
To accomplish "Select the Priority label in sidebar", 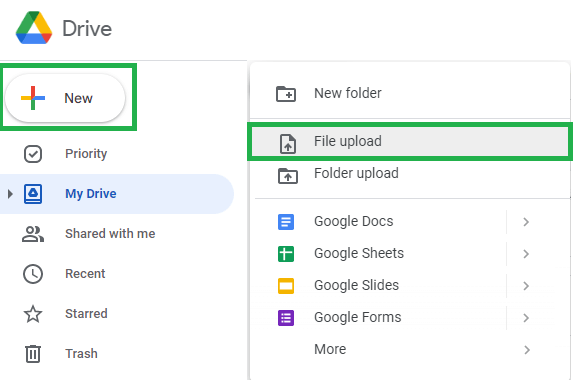I will tap(86, 154).
